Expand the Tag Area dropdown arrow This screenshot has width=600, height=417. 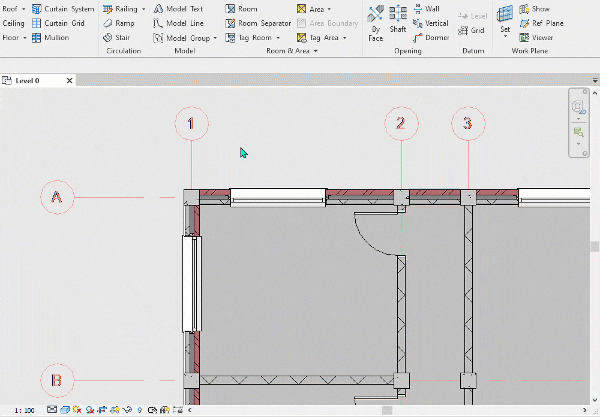[x=345, y=38]
